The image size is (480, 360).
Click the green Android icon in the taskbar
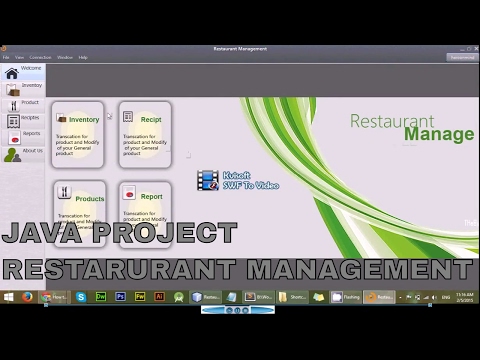click(x=179, y=297)
